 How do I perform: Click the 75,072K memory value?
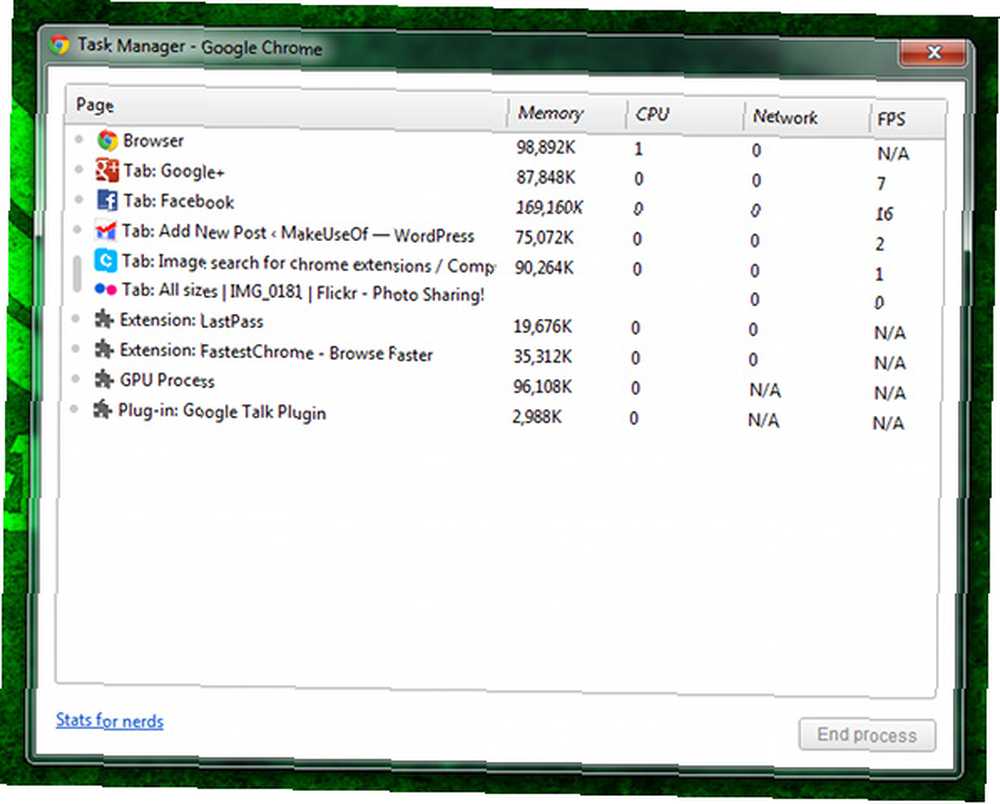(x=545, y=237)
